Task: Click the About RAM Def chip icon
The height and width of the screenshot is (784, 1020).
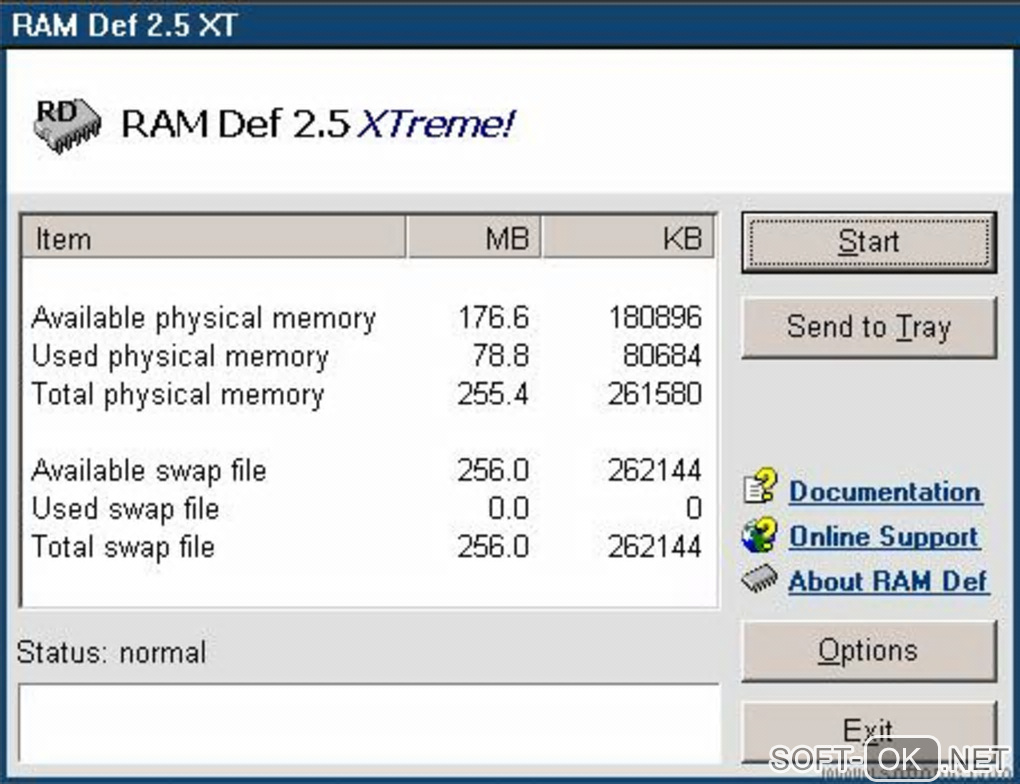Action: tap(759, 579)
